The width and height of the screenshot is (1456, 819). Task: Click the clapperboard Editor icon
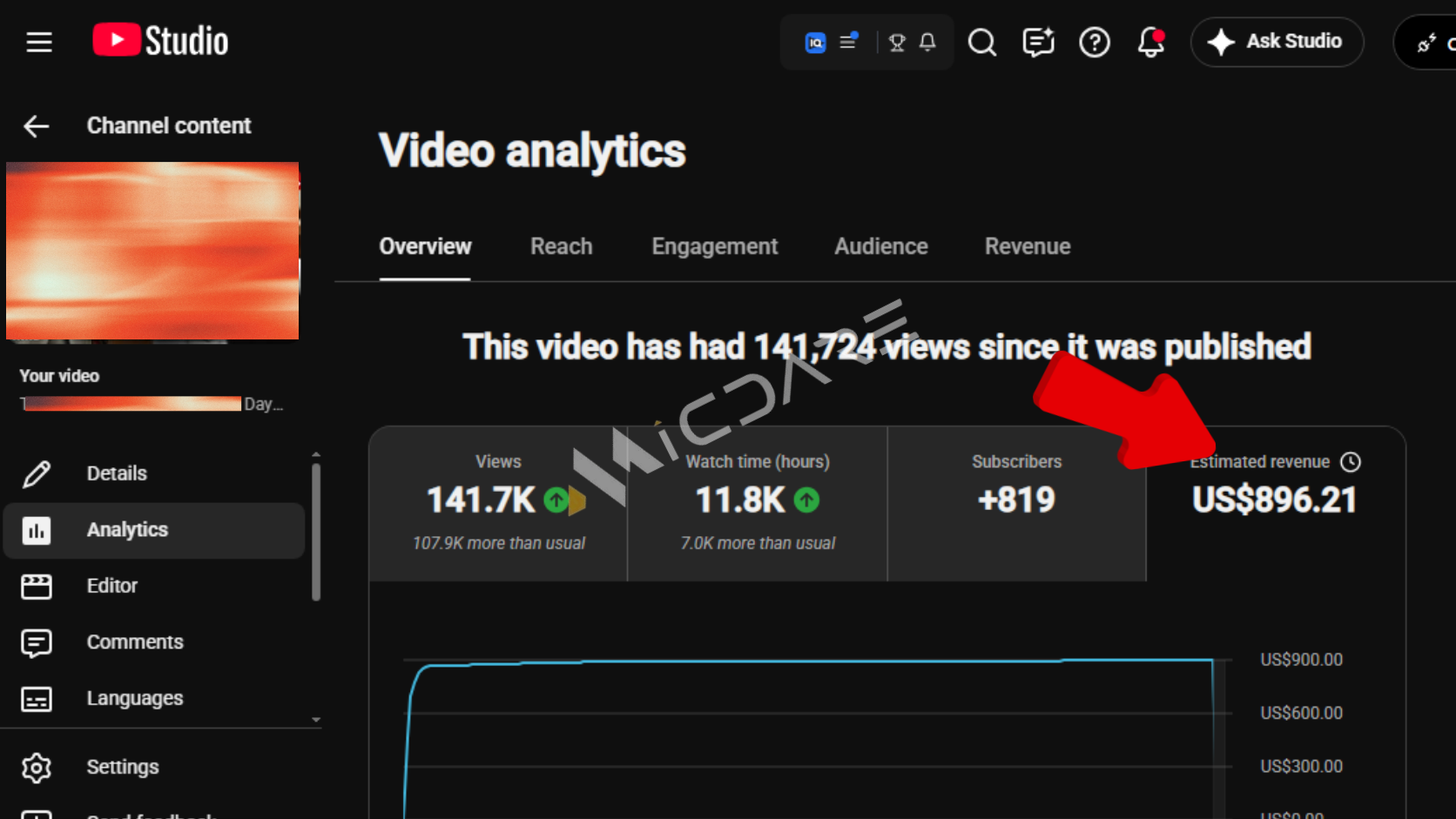point(37,587)
